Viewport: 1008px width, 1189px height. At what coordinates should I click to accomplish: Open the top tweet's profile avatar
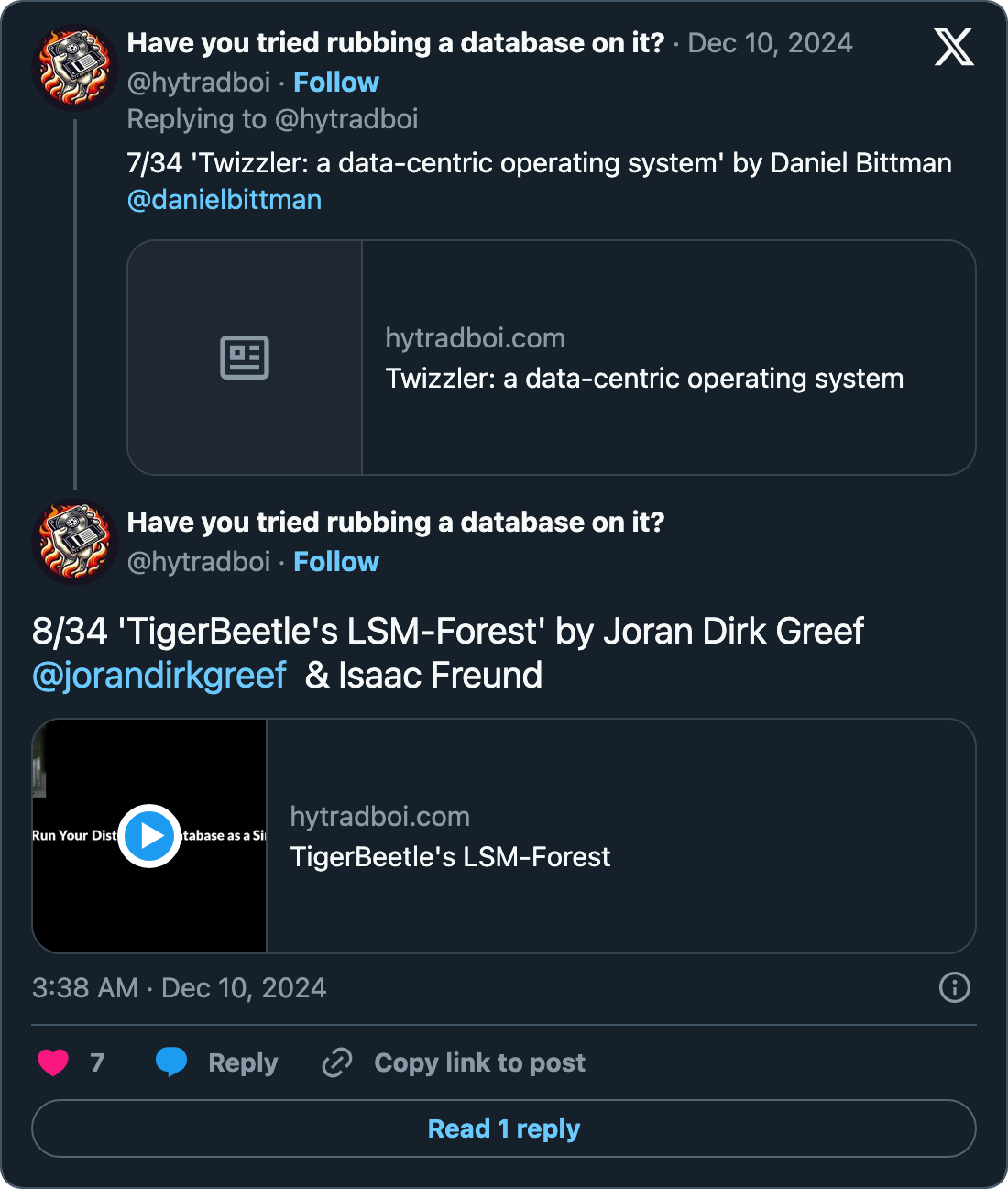tap(75, 67)
